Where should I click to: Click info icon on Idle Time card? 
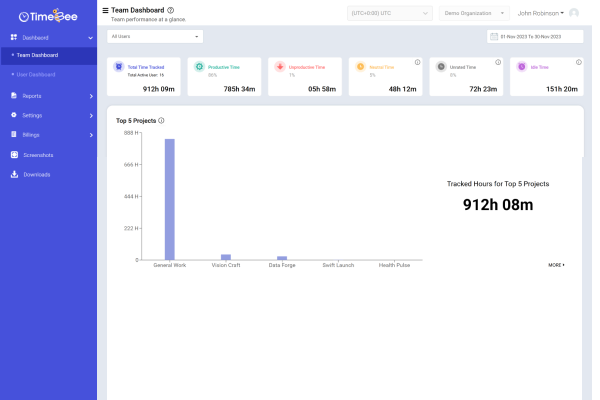click(x=579, y=62)
